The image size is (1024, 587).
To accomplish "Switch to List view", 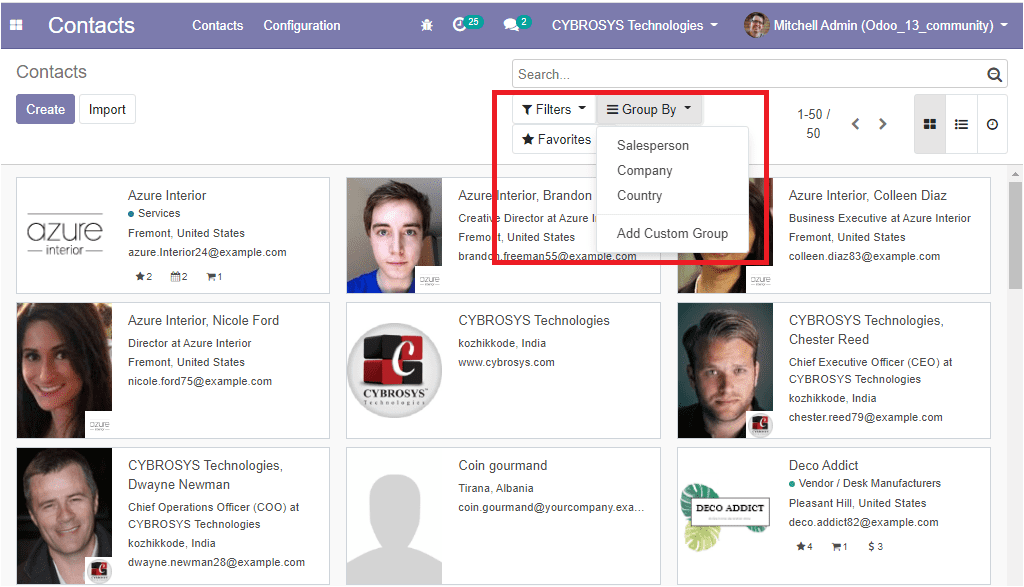I will pyautogui.click(x=961, y=124).
